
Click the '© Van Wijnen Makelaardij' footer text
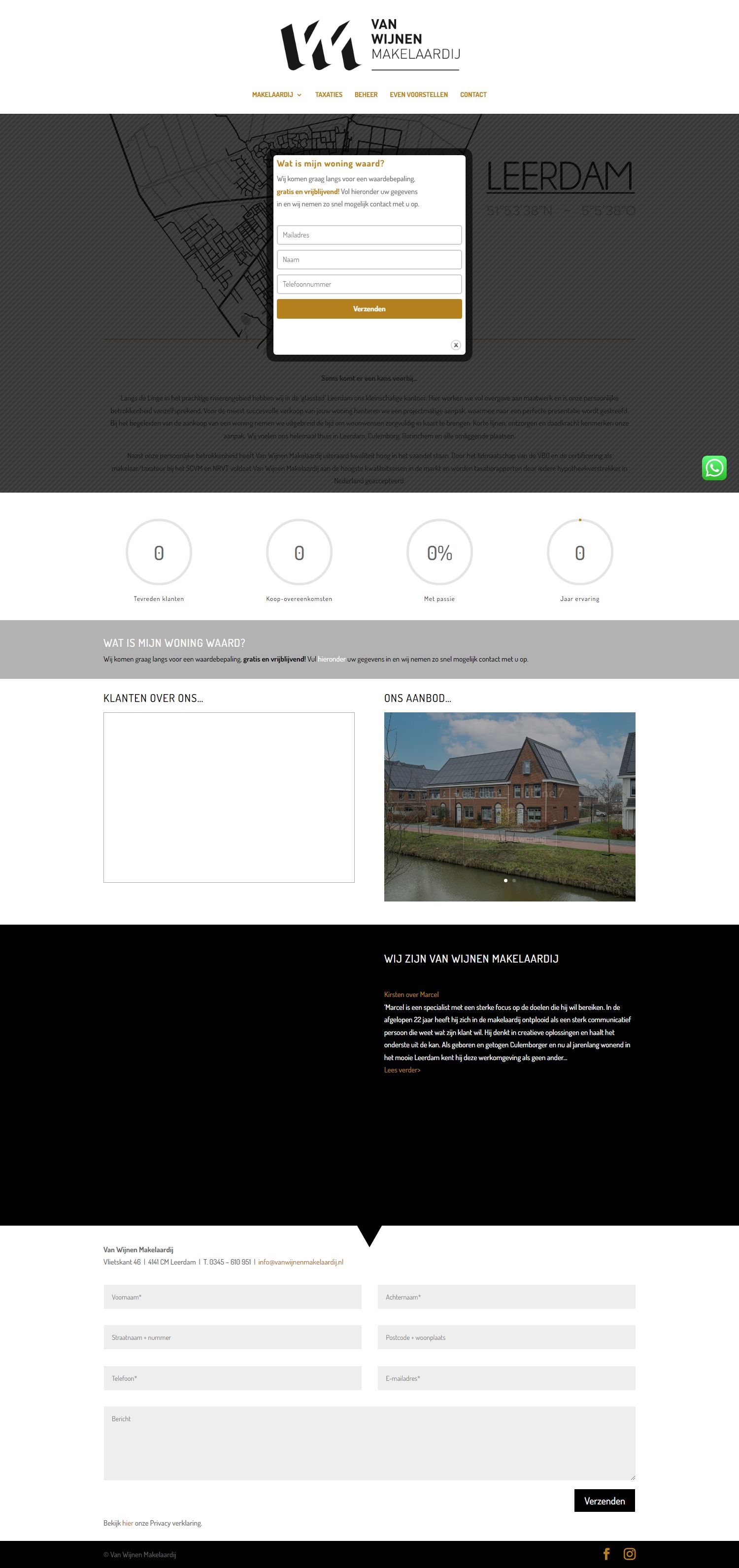pos(139,1554)
